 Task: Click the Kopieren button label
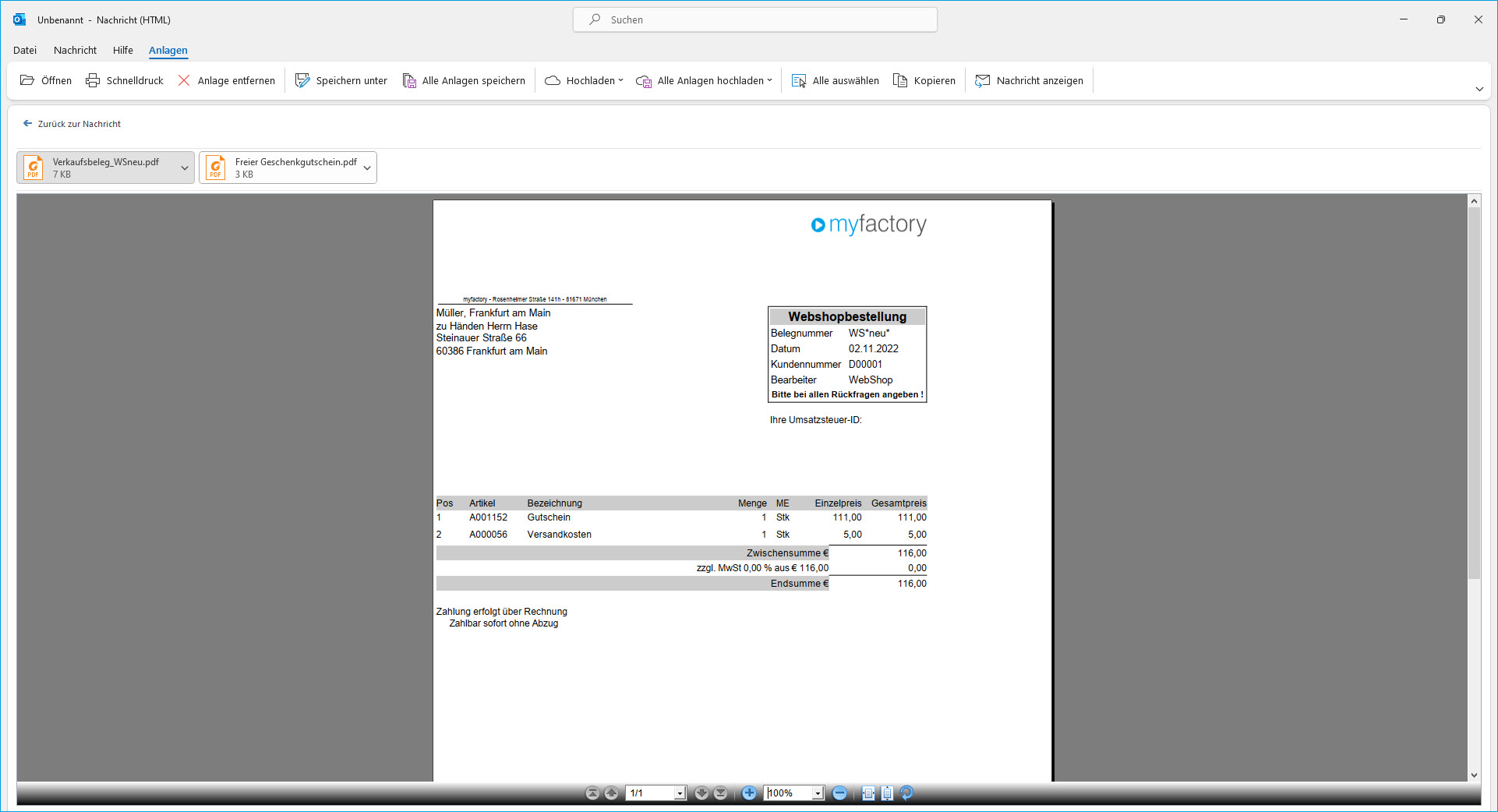coord(934,80)
